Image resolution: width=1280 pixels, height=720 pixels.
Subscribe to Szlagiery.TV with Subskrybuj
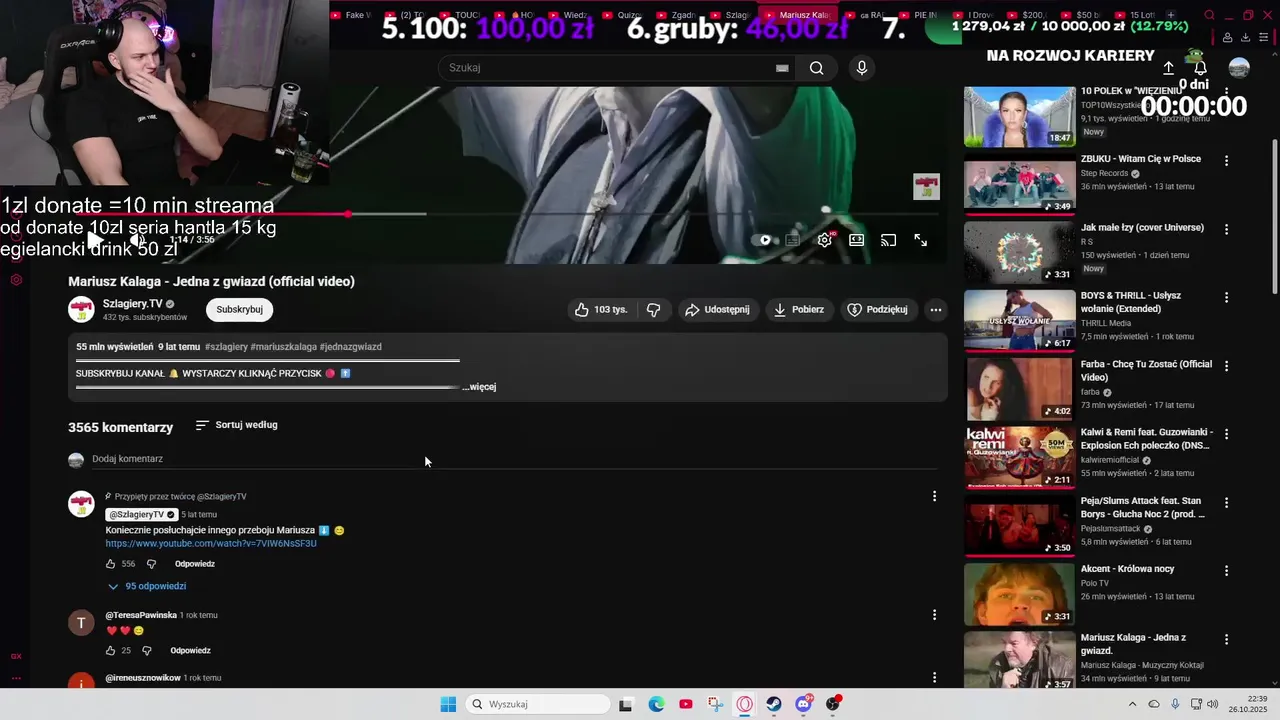click(x=239, y=310)
